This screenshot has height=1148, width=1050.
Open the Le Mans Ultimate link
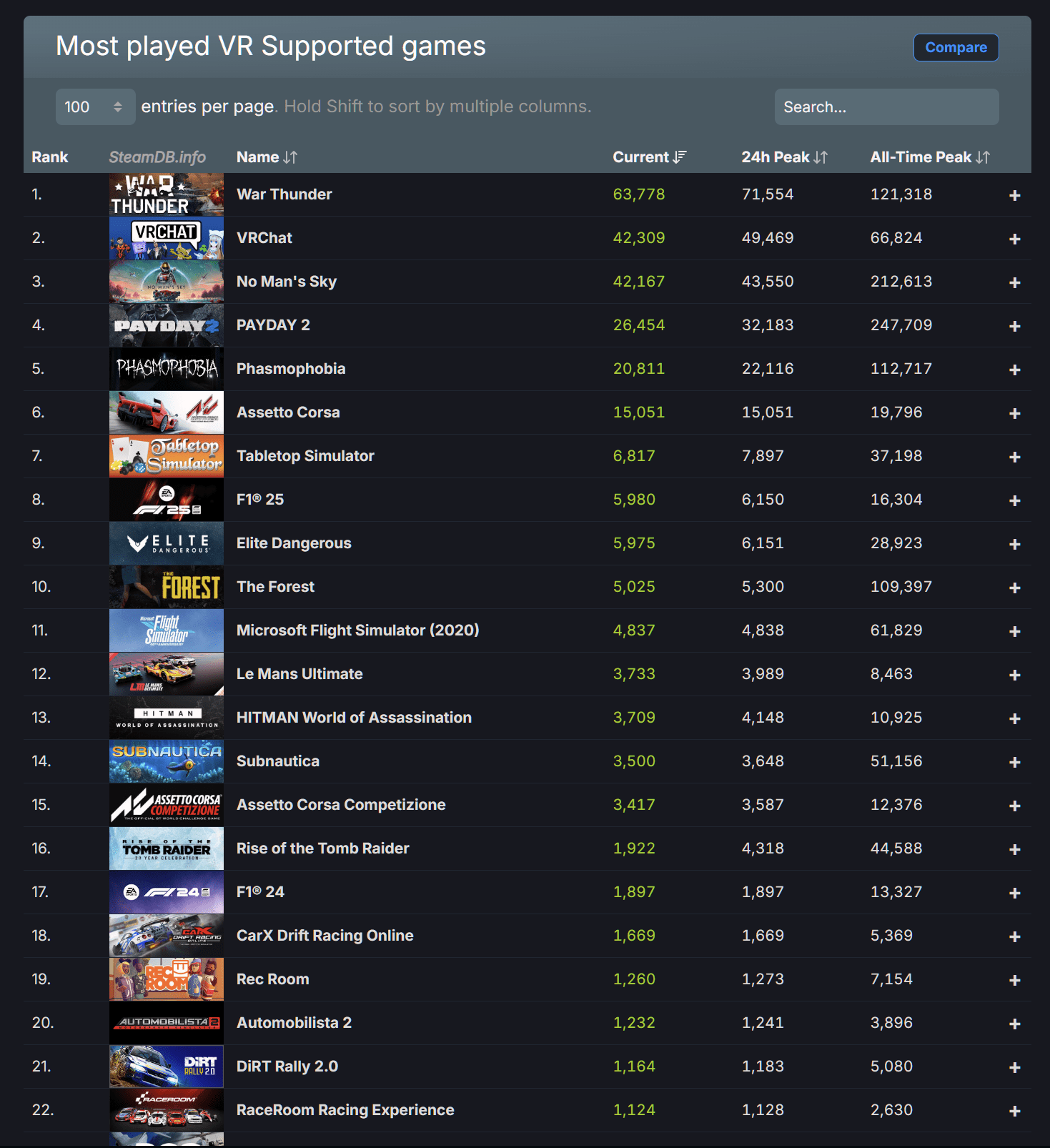click(x=299, y=674)
